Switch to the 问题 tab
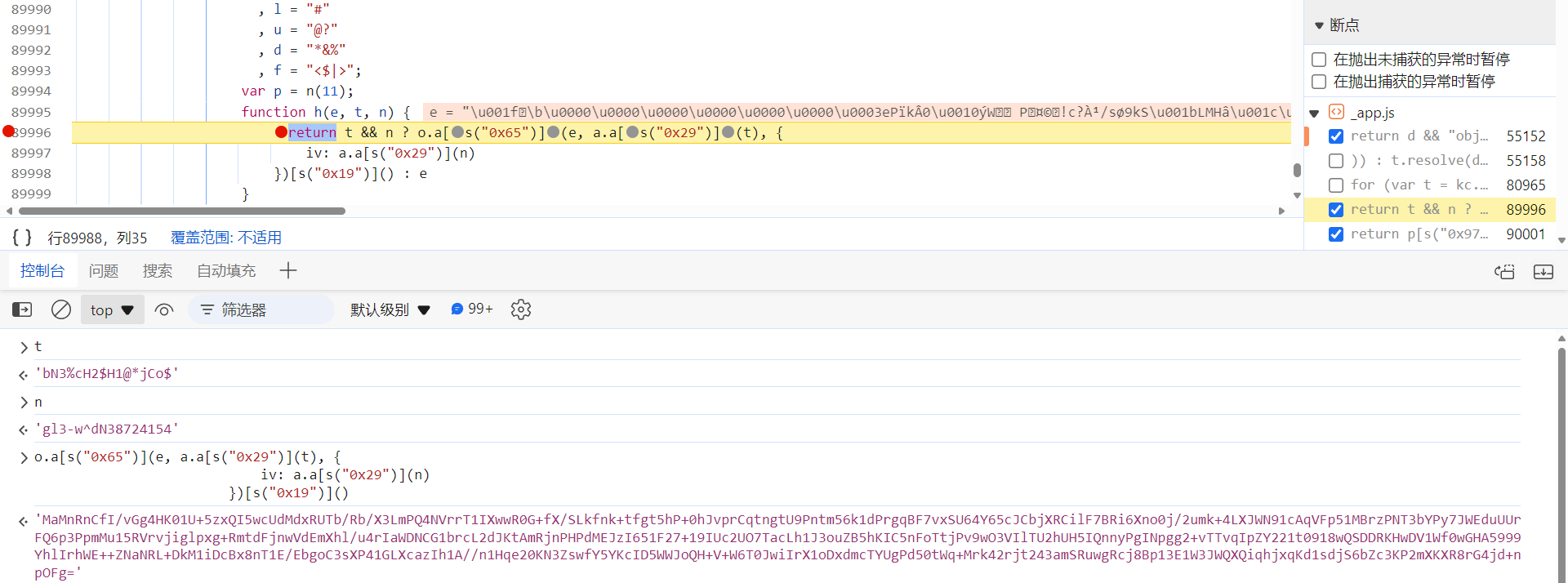Screen dimensions: 1568x583 pyautogui.click(x=104, y=270)
